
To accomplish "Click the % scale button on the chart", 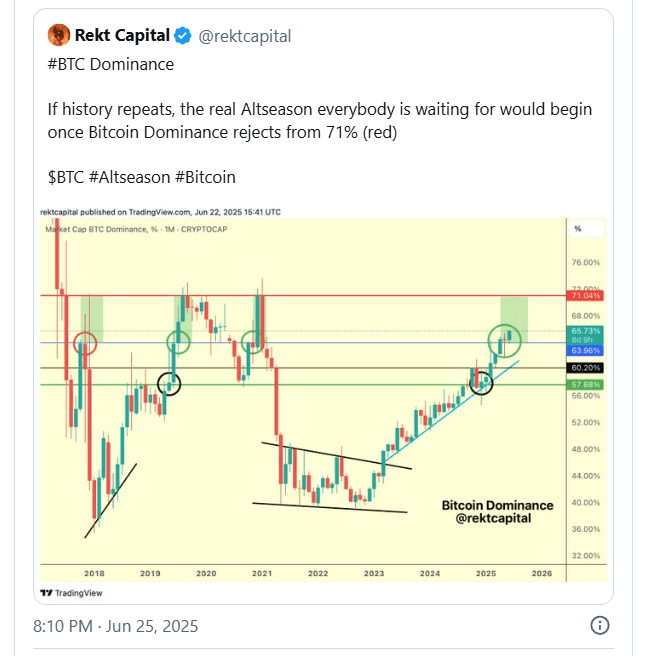I will [585, 229].
